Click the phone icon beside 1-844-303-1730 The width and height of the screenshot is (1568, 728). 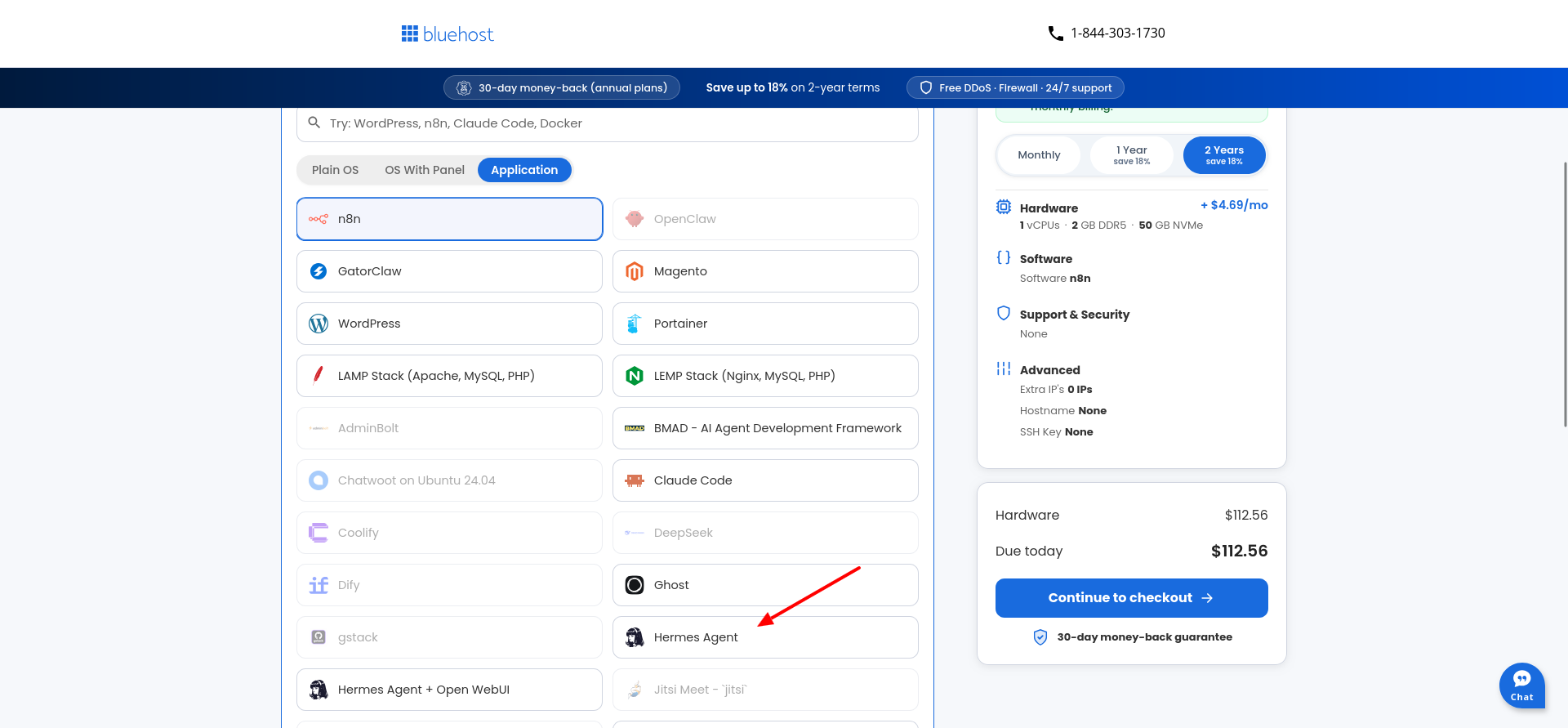click(1055, 33)
